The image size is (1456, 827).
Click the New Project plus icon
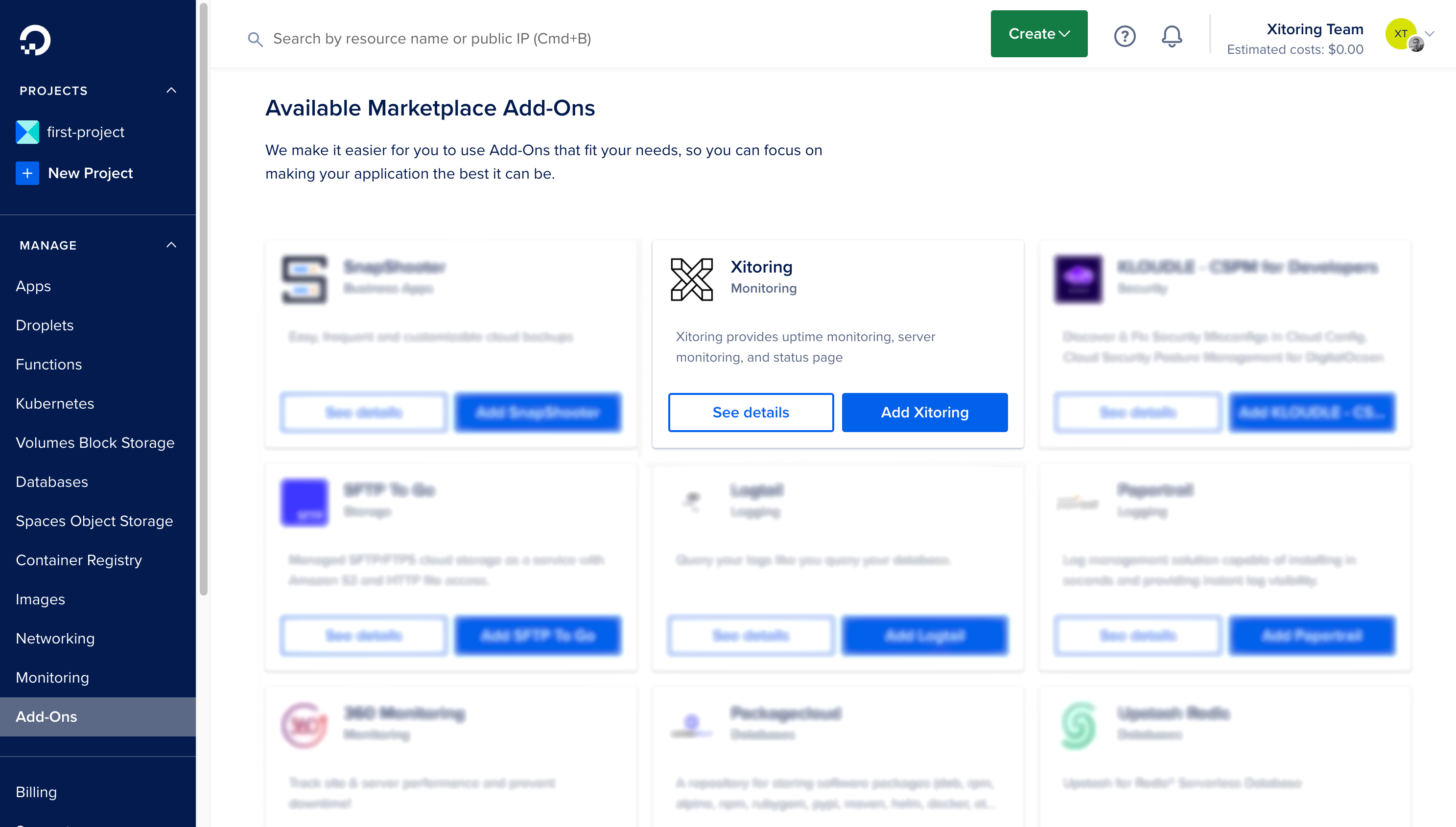[27, 173]
